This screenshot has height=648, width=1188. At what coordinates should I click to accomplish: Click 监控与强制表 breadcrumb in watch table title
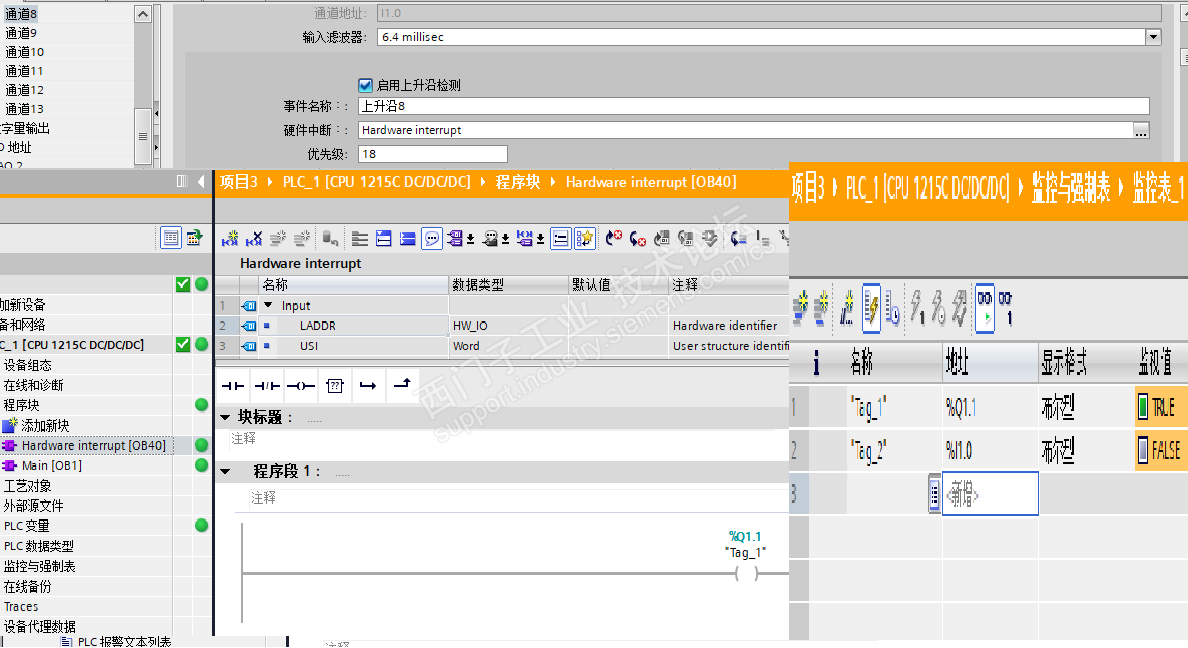[x=1071, y=187]
